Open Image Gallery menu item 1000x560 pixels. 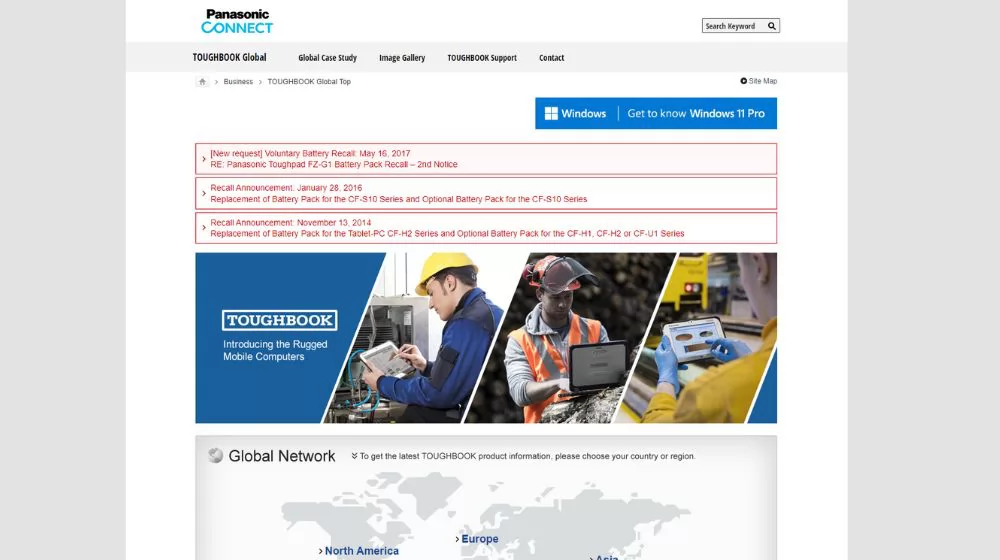tap(402, 58)
